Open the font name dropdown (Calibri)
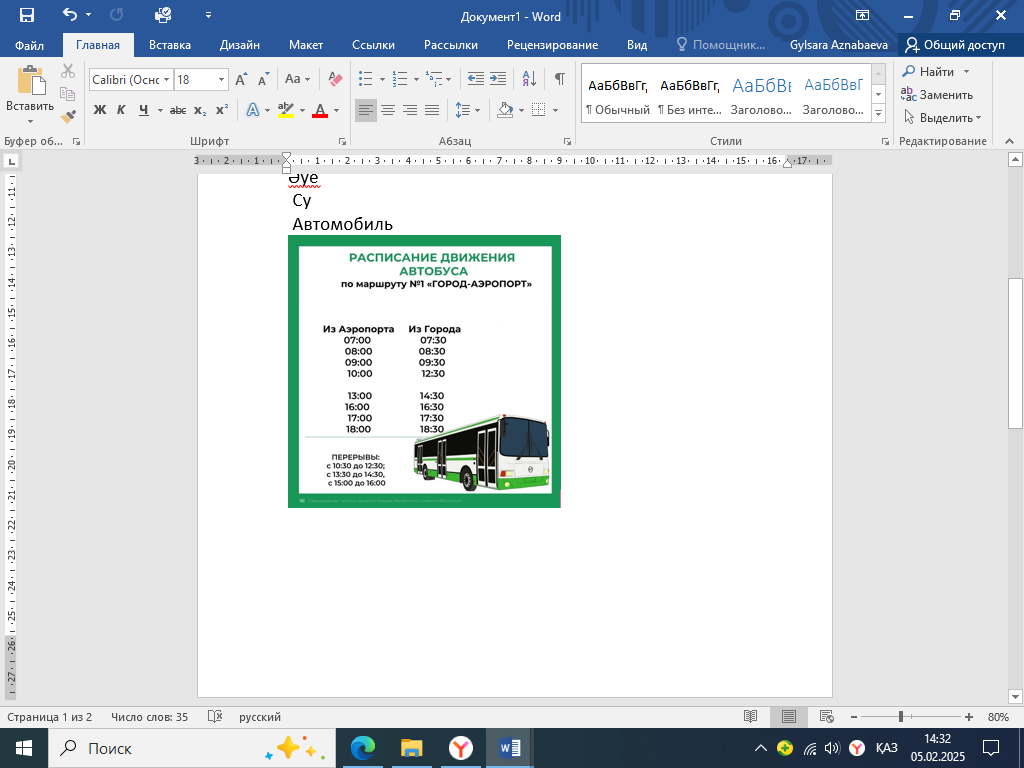The image size is (1024, 768). tap(166, 80)
